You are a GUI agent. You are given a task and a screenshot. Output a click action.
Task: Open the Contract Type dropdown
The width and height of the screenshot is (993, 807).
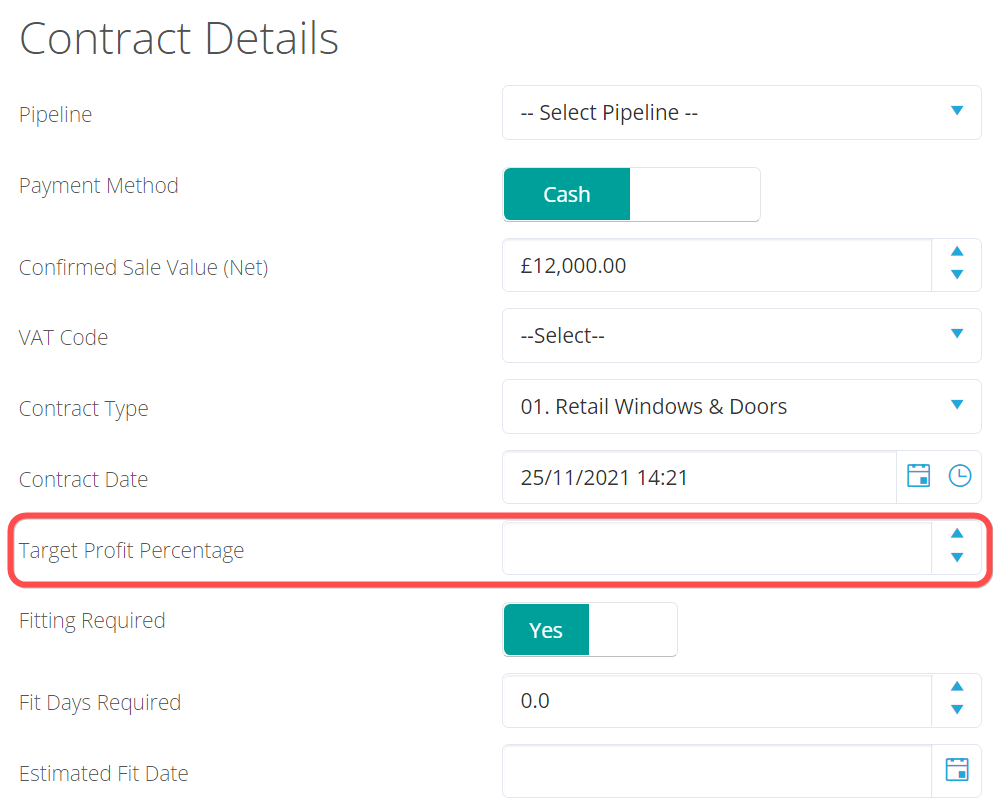coord(741,407)
